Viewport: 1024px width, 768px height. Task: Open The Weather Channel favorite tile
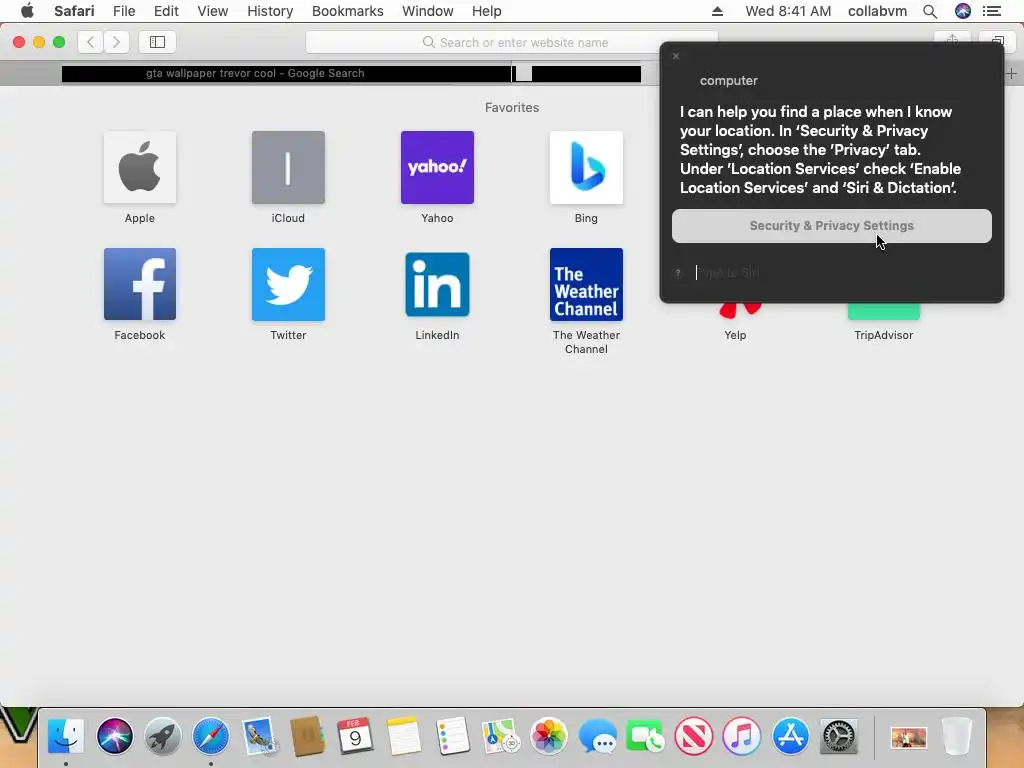pos(586,284)
